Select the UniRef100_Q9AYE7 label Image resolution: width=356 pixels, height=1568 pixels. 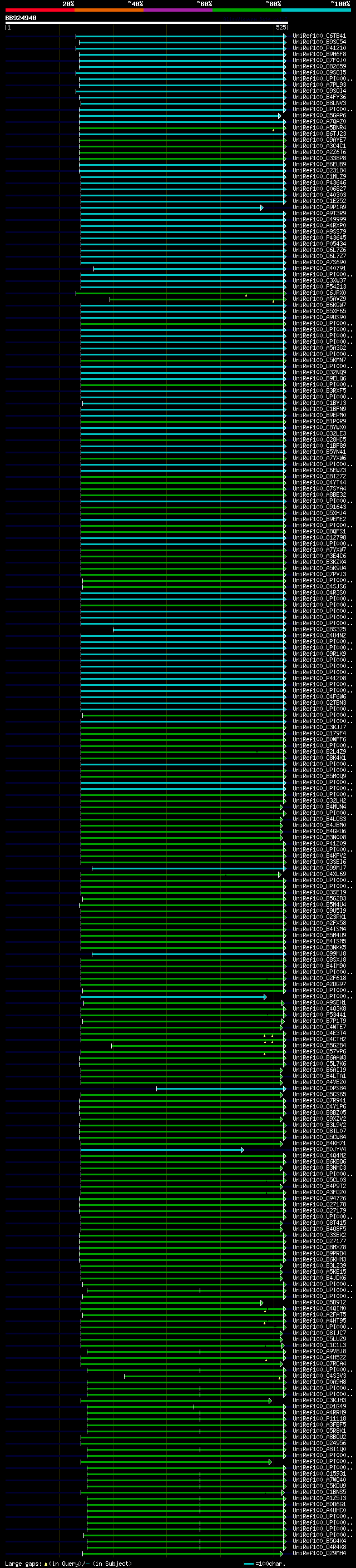[319, 140]
